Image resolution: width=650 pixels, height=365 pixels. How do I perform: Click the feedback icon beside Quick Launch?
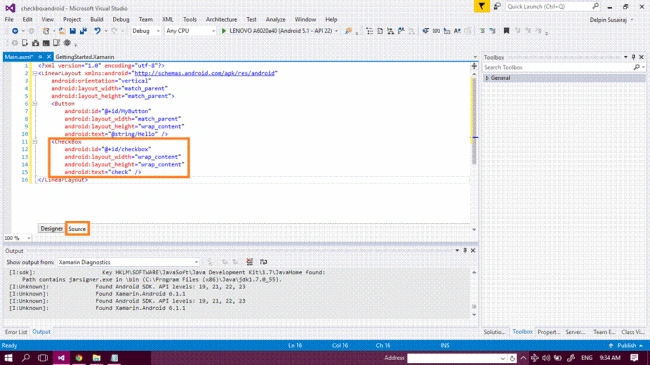(x=497, y=7)
